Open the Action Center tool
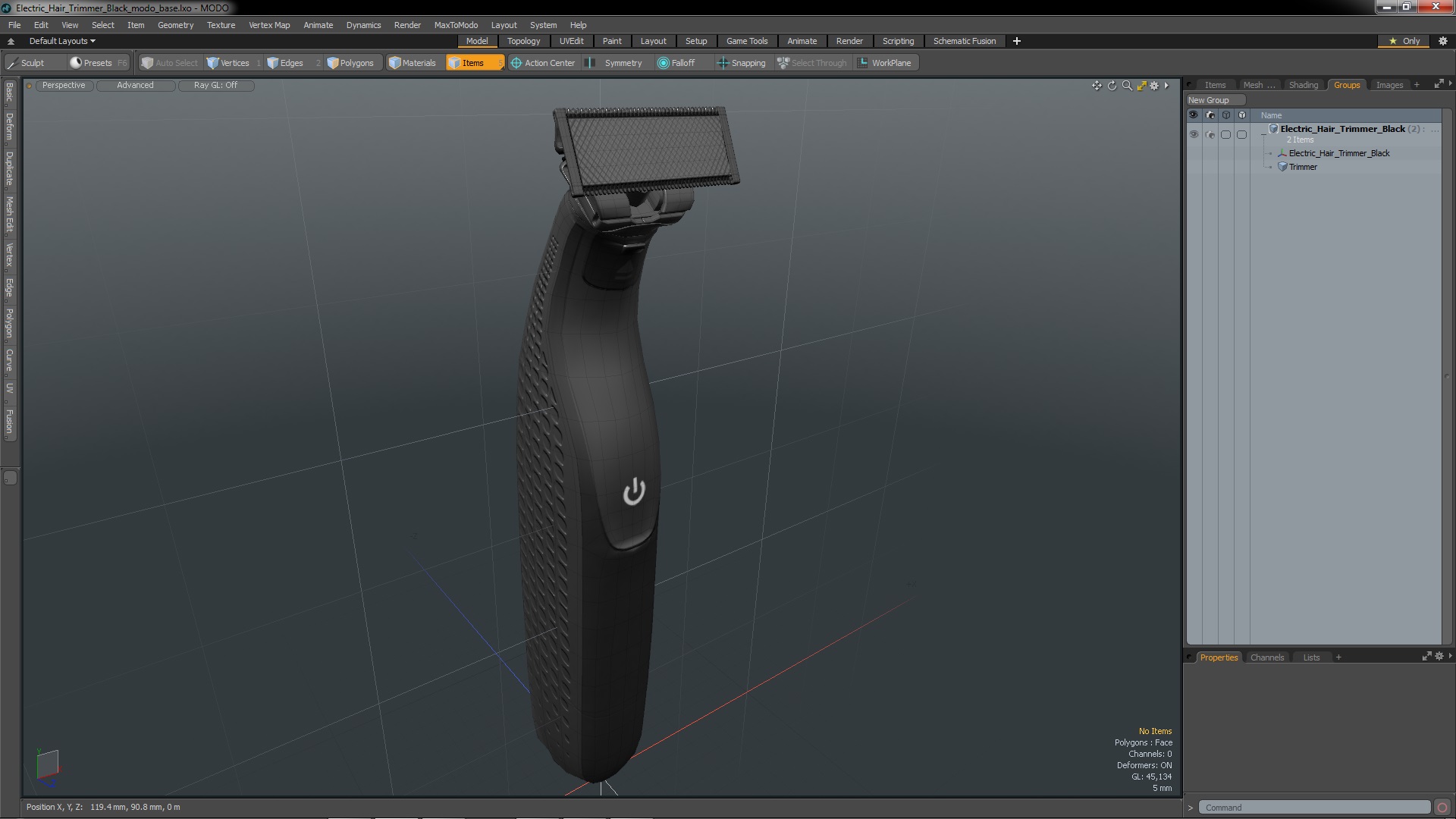 pos(543,63)
